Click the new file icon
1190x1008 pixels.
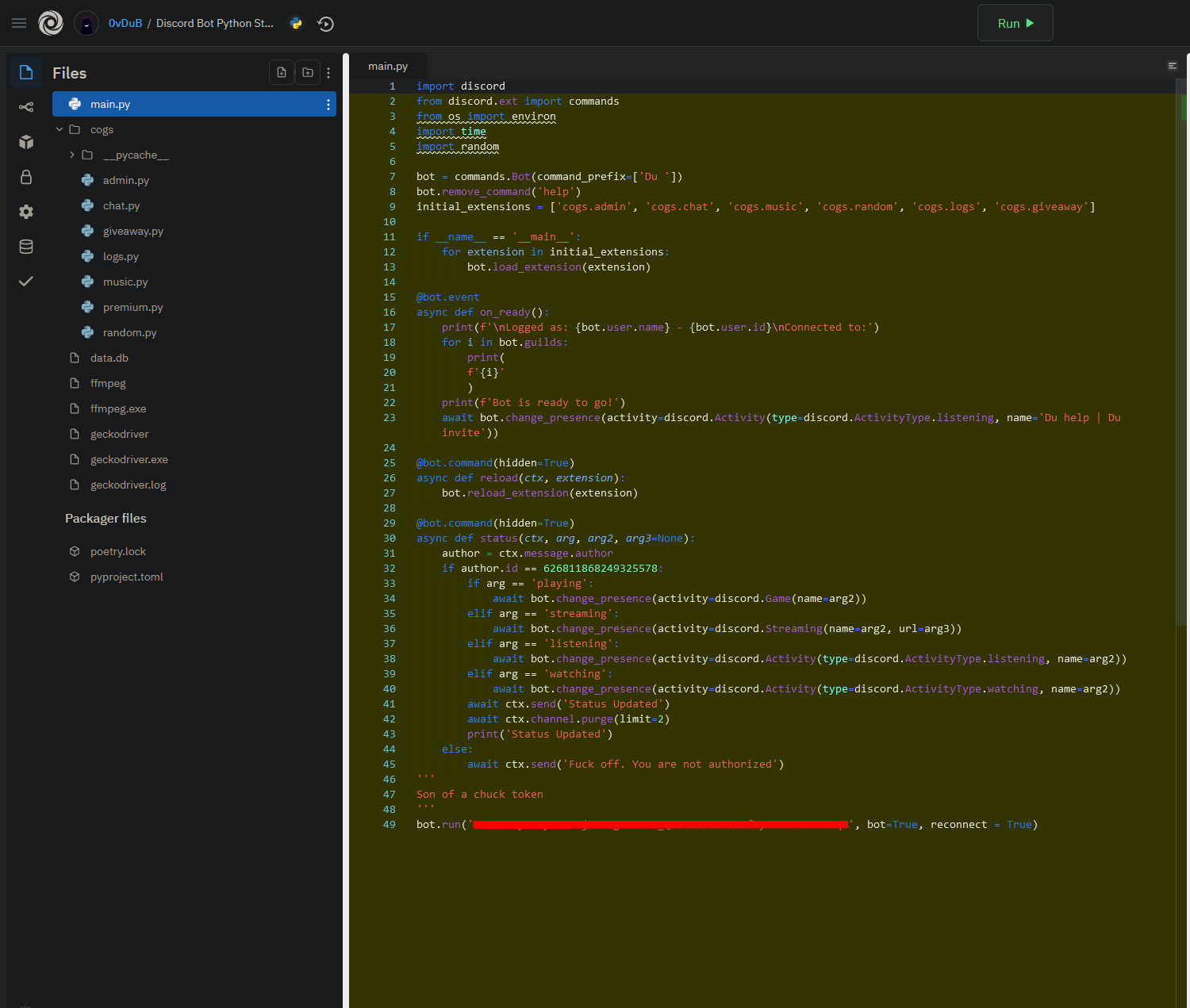point(282,72)
